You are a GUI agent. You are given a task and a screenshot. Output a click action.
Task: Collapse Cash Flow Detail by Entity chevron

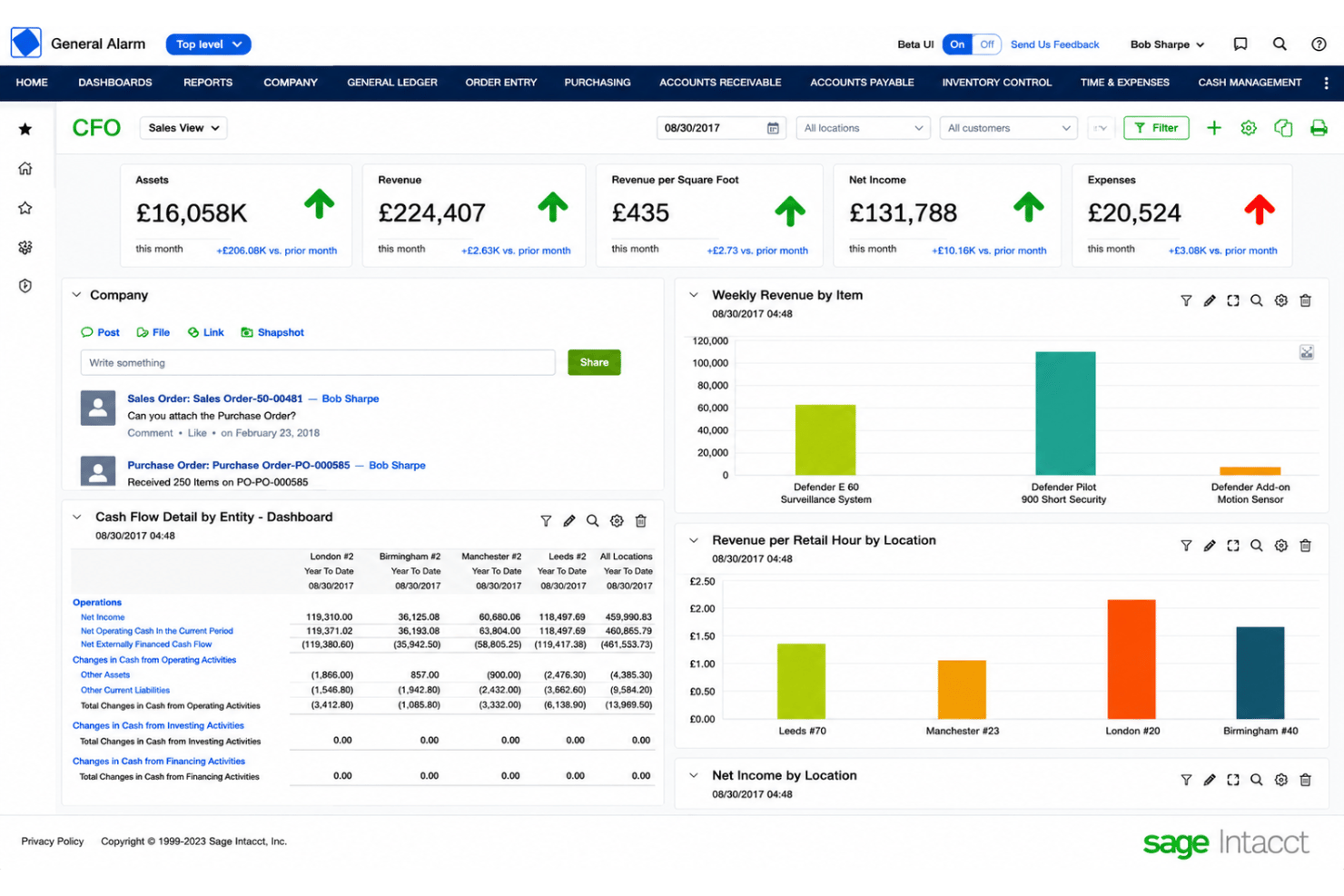[77, 517]
